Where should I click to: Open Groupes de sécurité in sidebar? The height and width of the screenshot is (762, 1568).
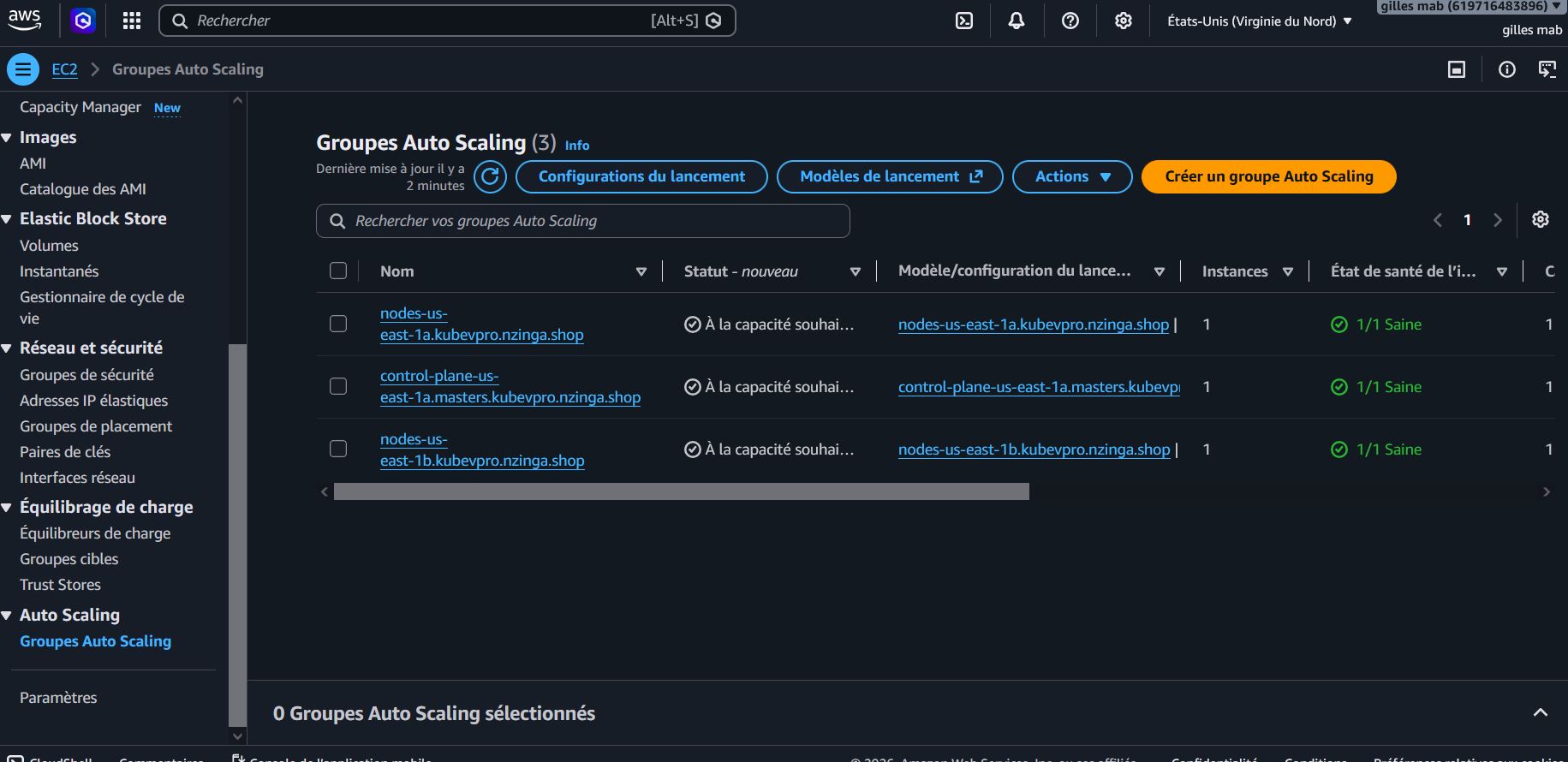(86, 374)
